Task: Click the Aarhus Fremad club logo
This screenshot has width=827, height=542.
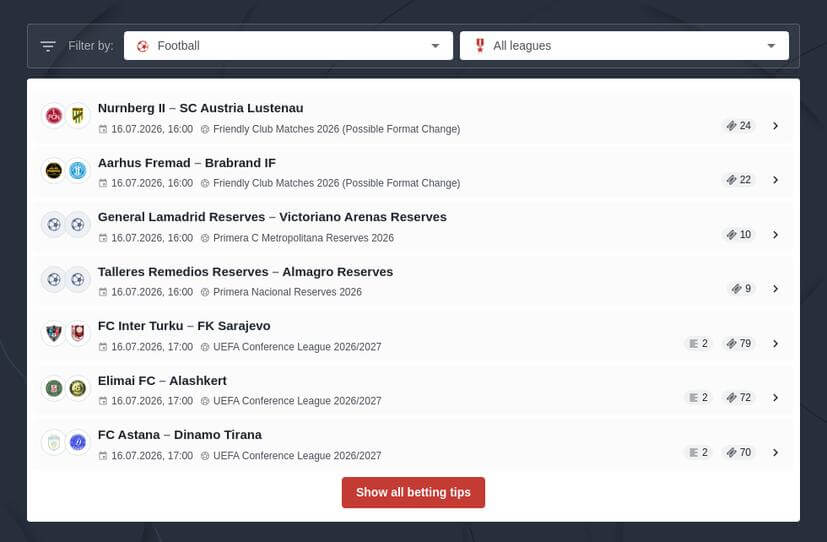Action: pos(54,170)
